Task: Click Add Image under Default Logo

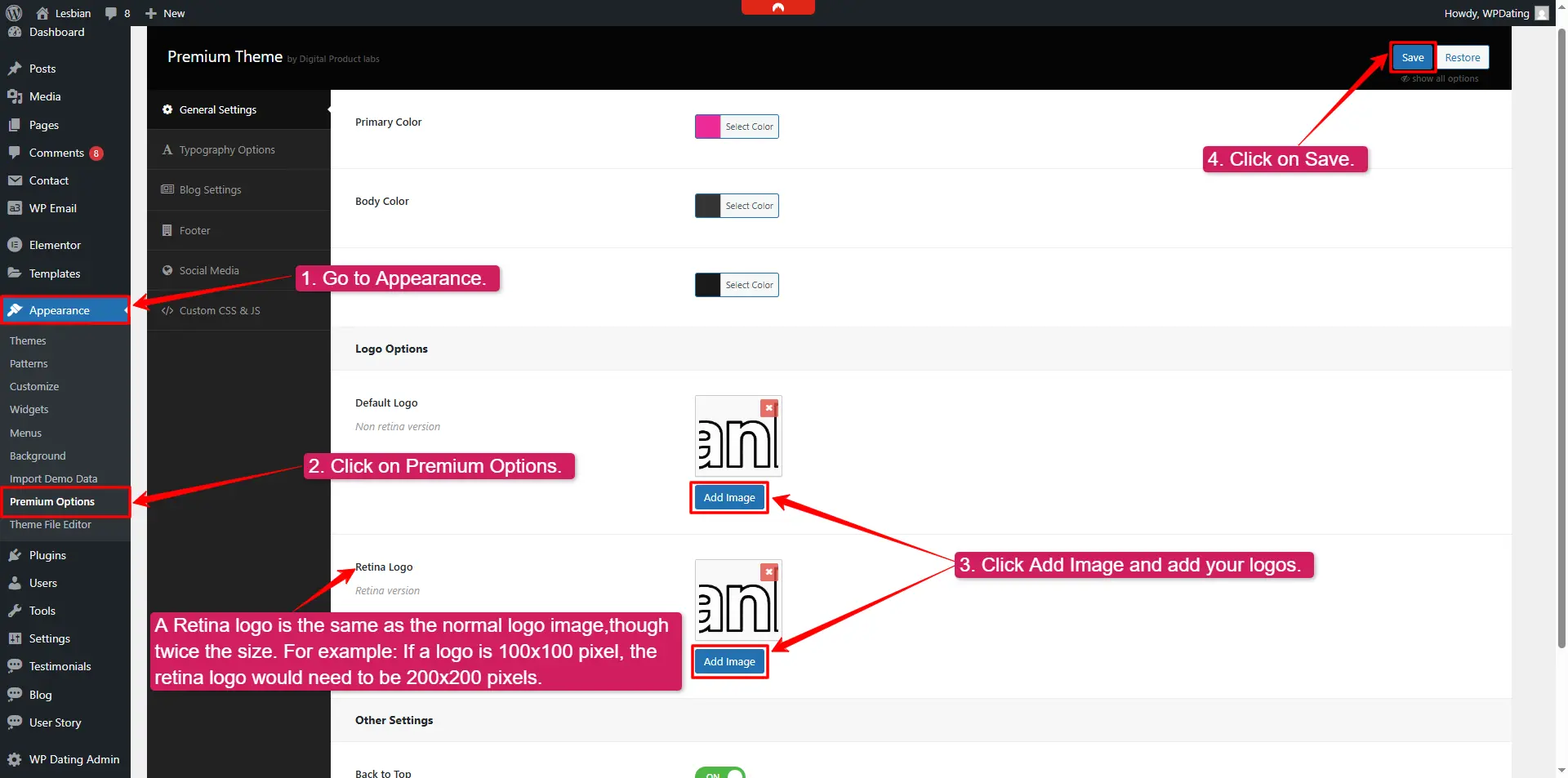Action: pyautogui.click(x=729, y=498)
